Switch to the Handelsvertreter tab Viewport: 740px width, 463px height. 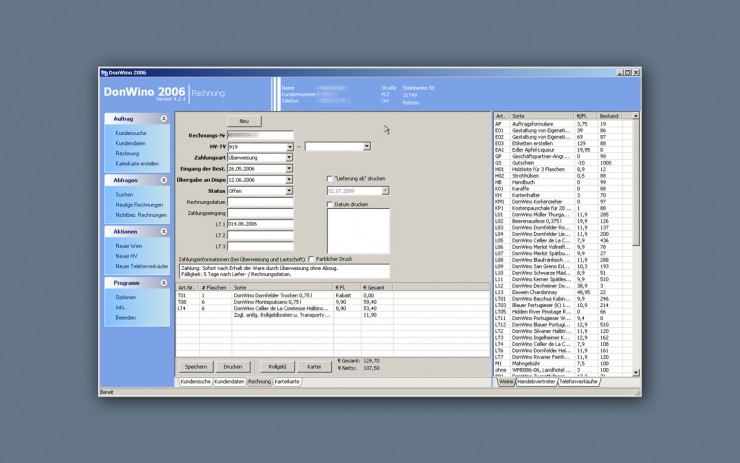click(536, 382)
